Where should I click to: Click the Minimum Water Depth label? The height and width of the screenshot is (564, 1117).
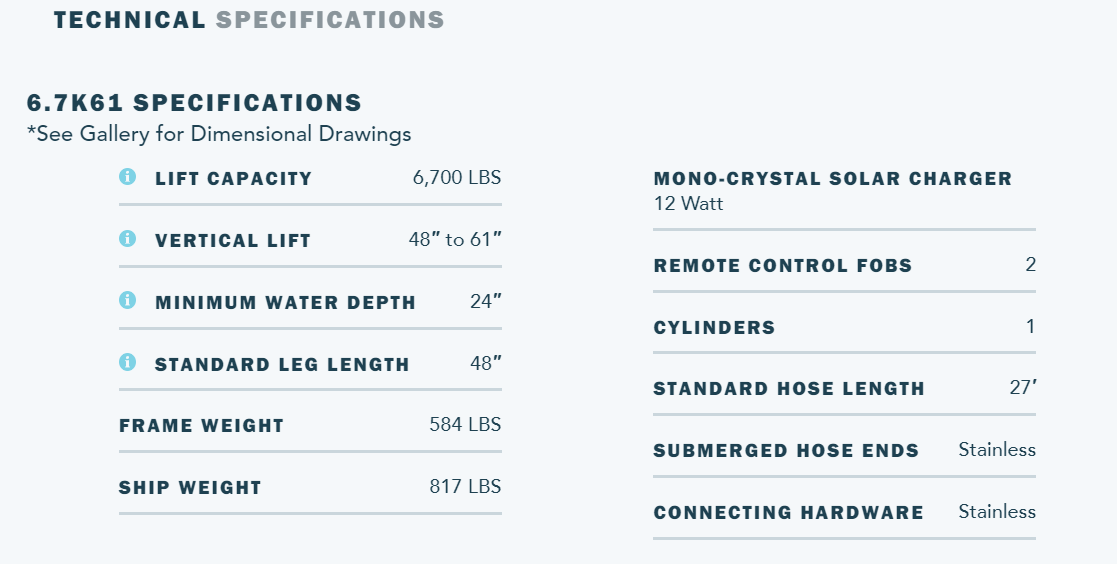(x=285, y=303)
